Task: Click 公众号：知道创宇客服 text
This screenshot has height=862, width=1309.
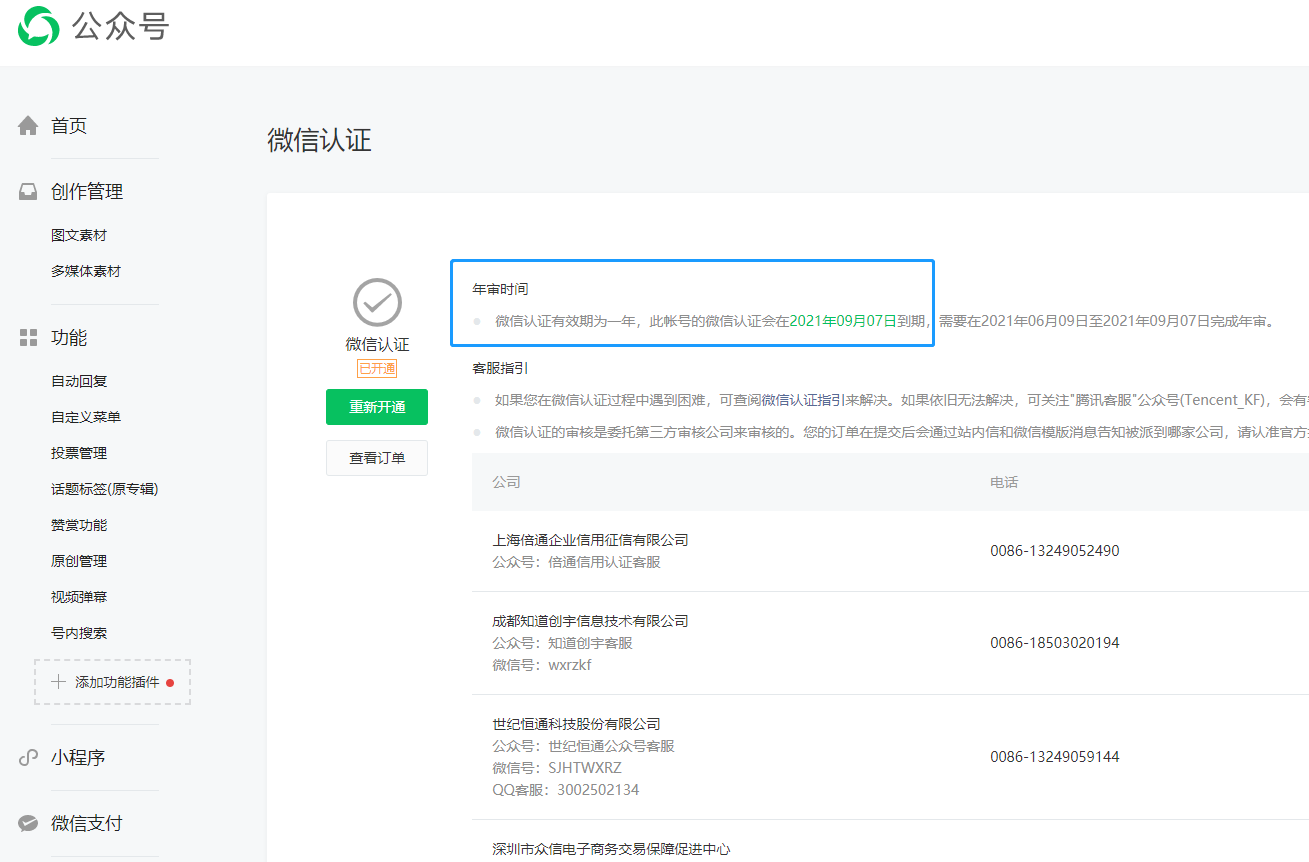Action: click(x=562, y=643)
